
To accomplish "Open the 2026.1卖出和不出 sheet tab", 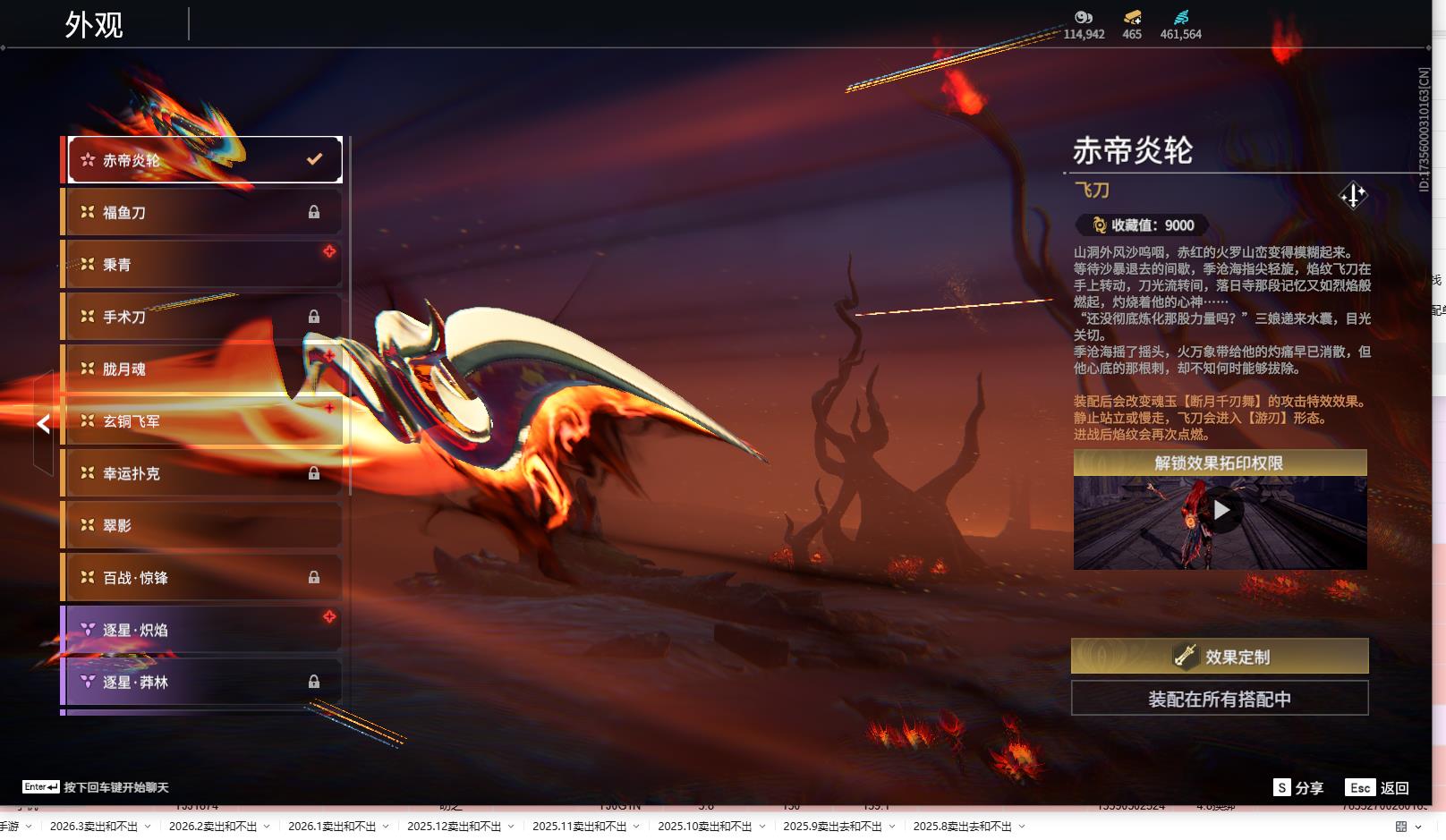I will [x=332, y=827].
